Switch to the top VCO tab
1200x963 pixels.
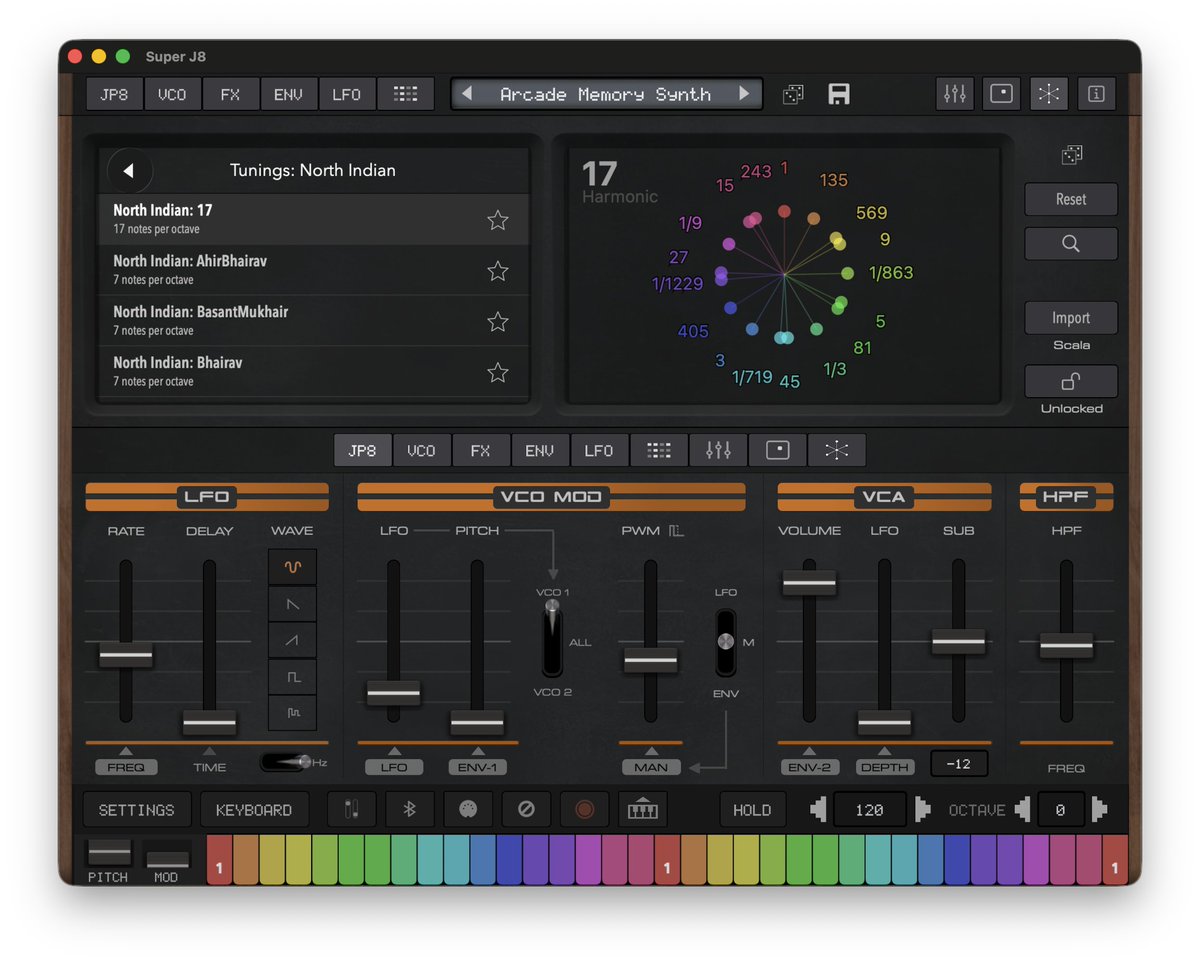[x=172, y=94]
